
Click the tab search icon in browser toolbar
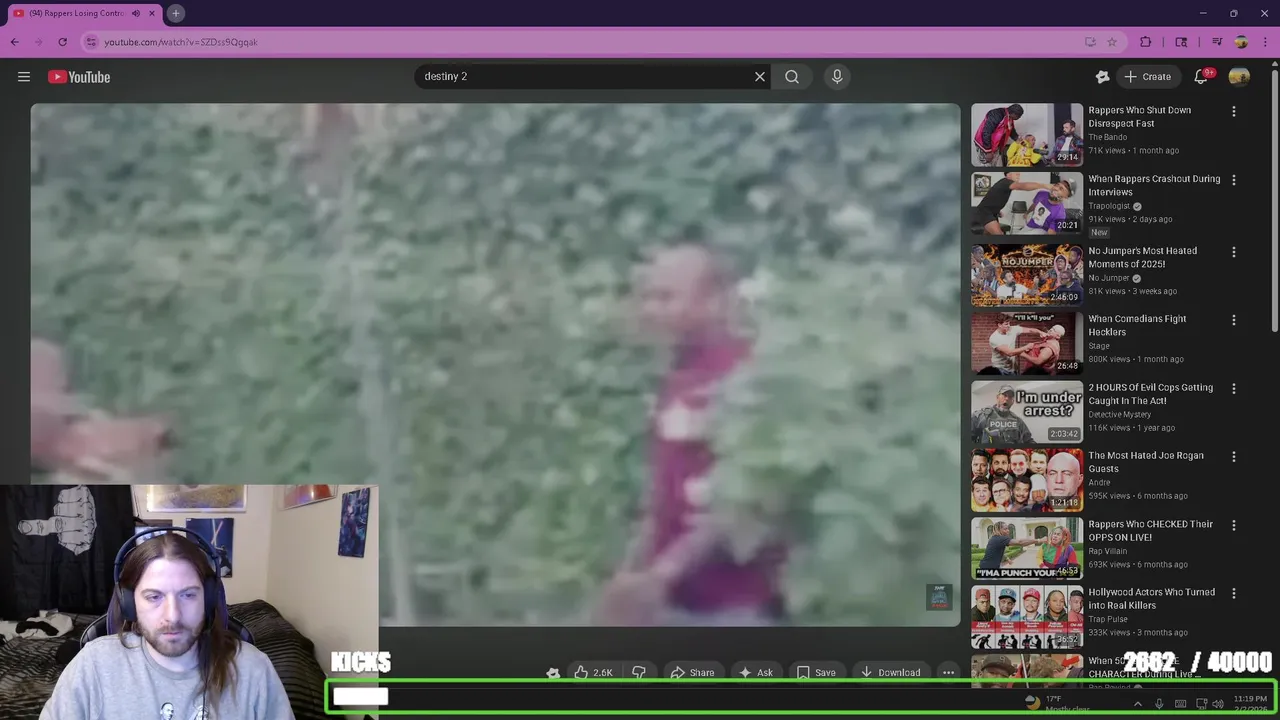point(1181,42)
